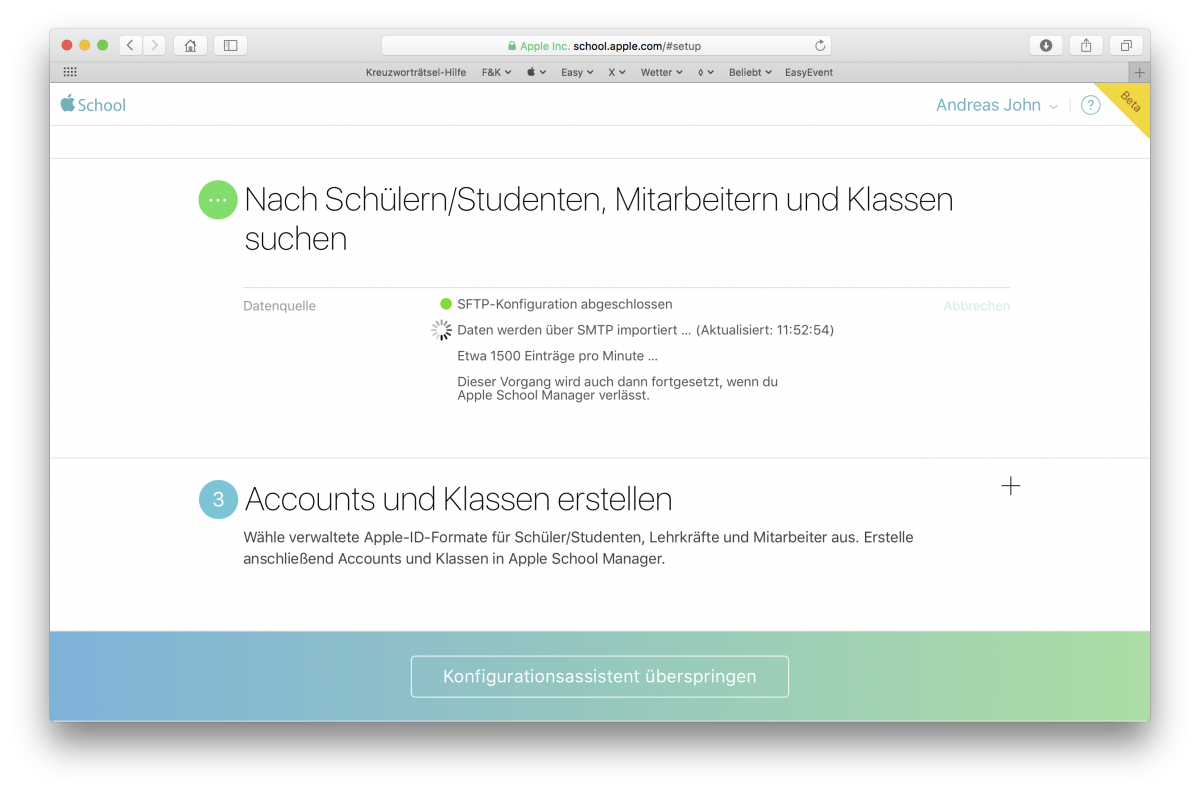This screenshot has width=1200, height=793.
Task: Click the step 3 circle badge
Action: point(218,499)
